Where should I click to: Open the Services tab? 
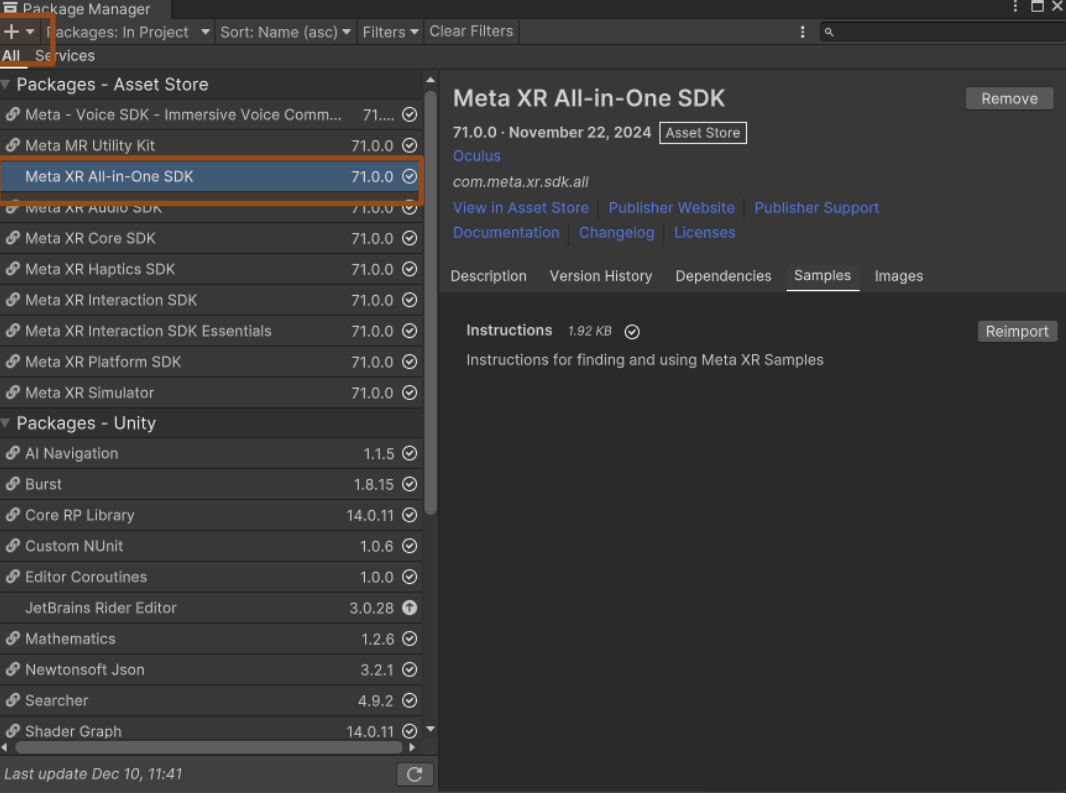click(x=65, y=56)
